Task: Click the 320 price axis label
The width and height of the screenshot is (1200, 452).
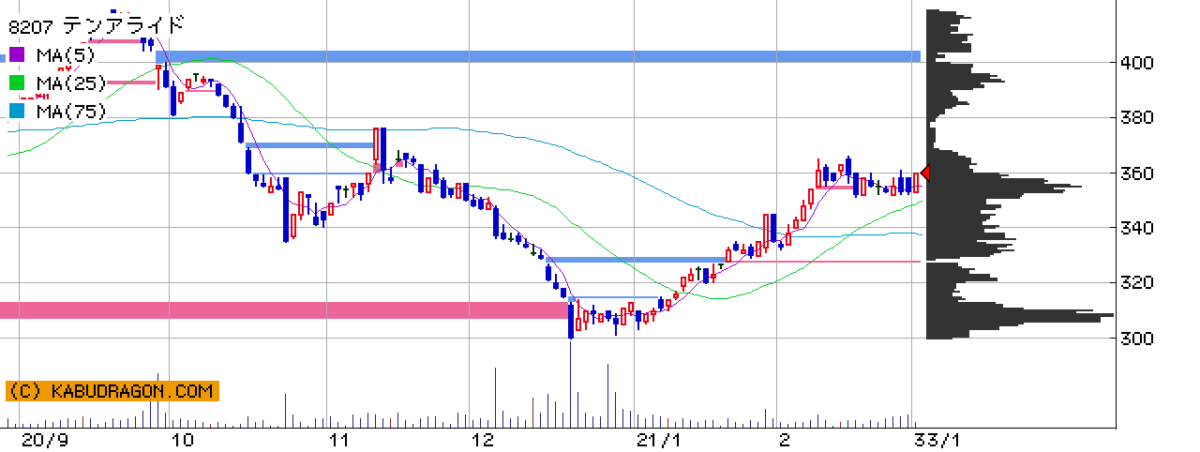Action: pyautogui.click(x=1138, y=284)
